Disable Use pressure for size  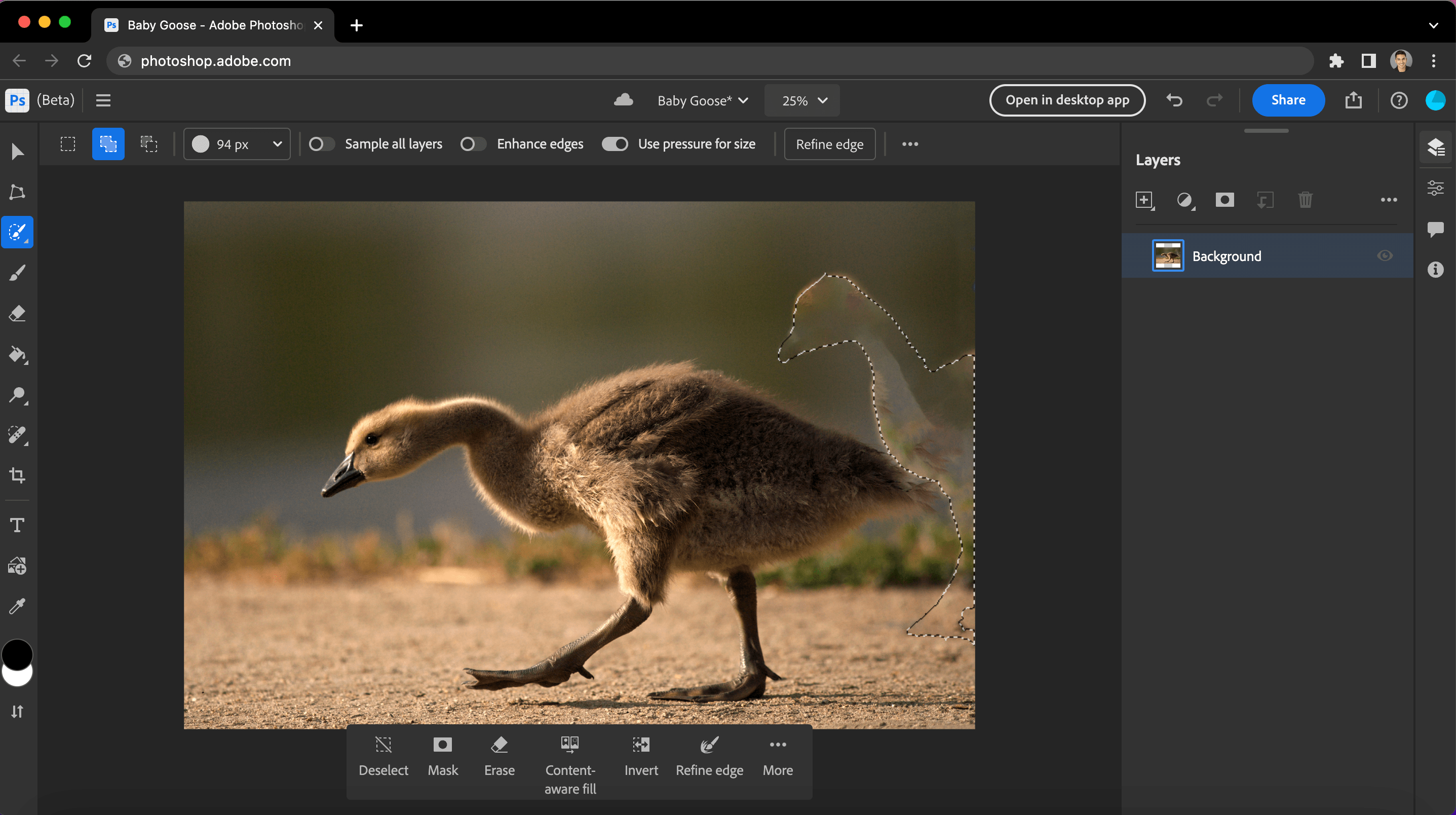[615, 144]
